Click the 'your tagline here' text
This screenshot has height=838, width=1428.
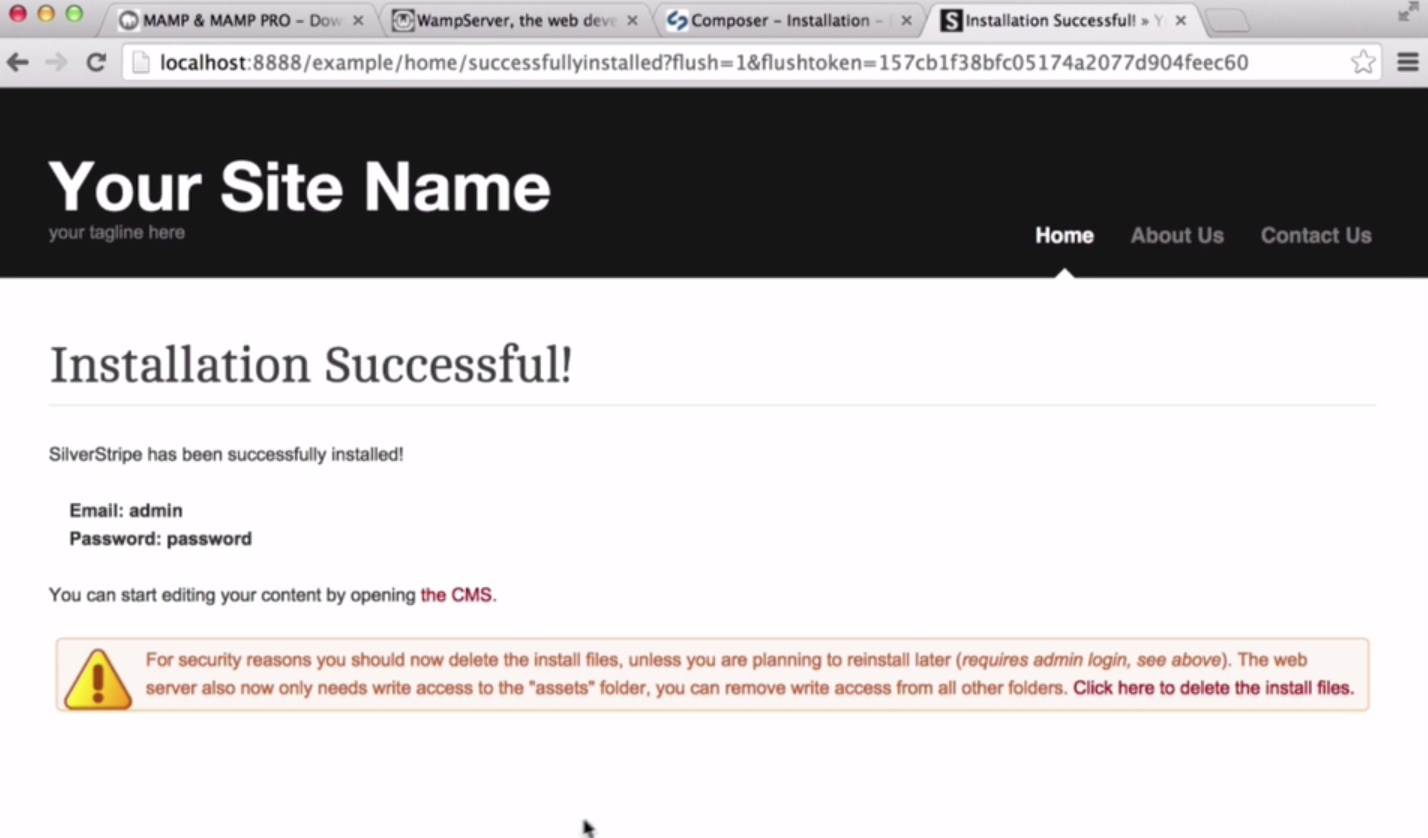click(117, 232)
